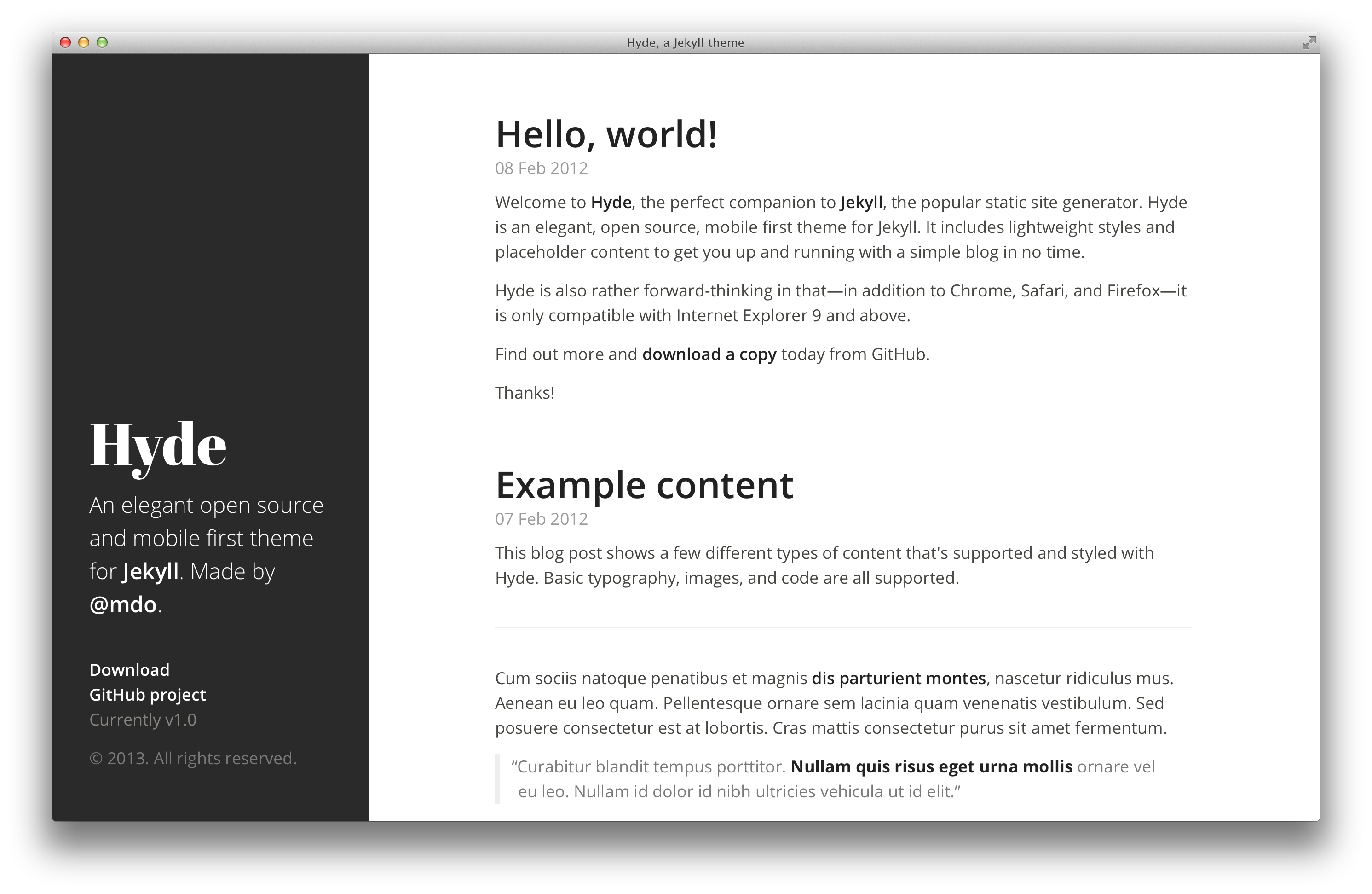The width and height of the screenshot is (1372, 894).
Task: Open the GitHub project sidebar link
Action: pos(147,694)
